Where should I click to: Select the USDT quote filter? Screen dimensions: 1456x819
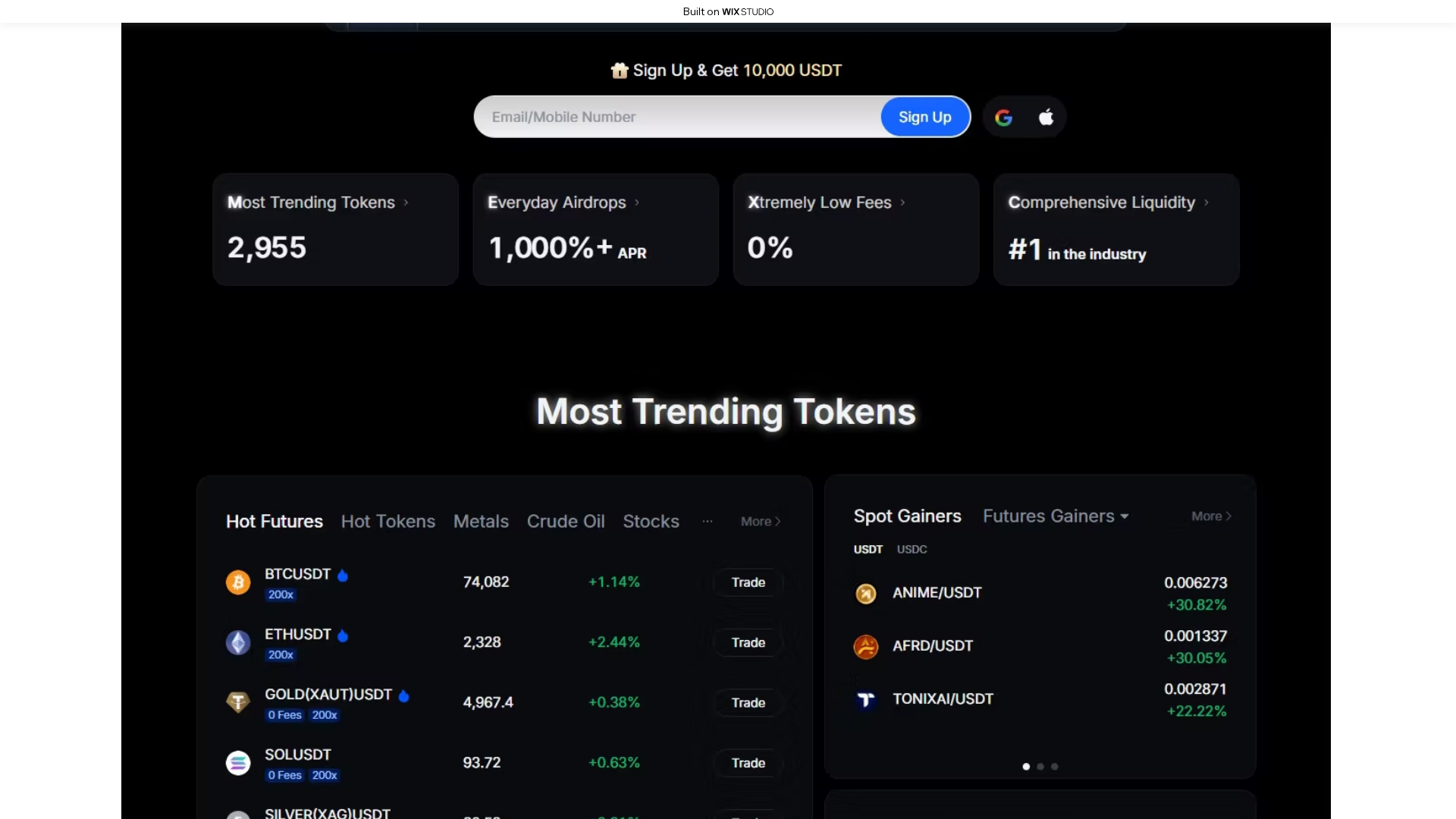point(868,550)
